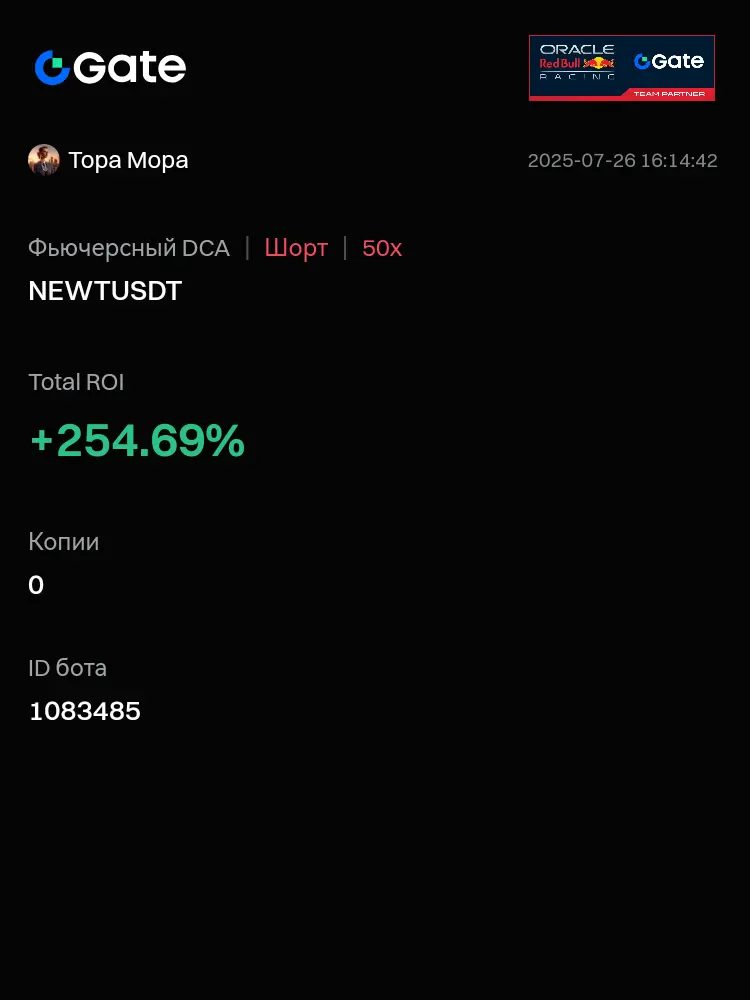This screenshot has width=750, height=1000.
Task: Open the NEWTUSDT trading pair
Action: tap(105, 291)
